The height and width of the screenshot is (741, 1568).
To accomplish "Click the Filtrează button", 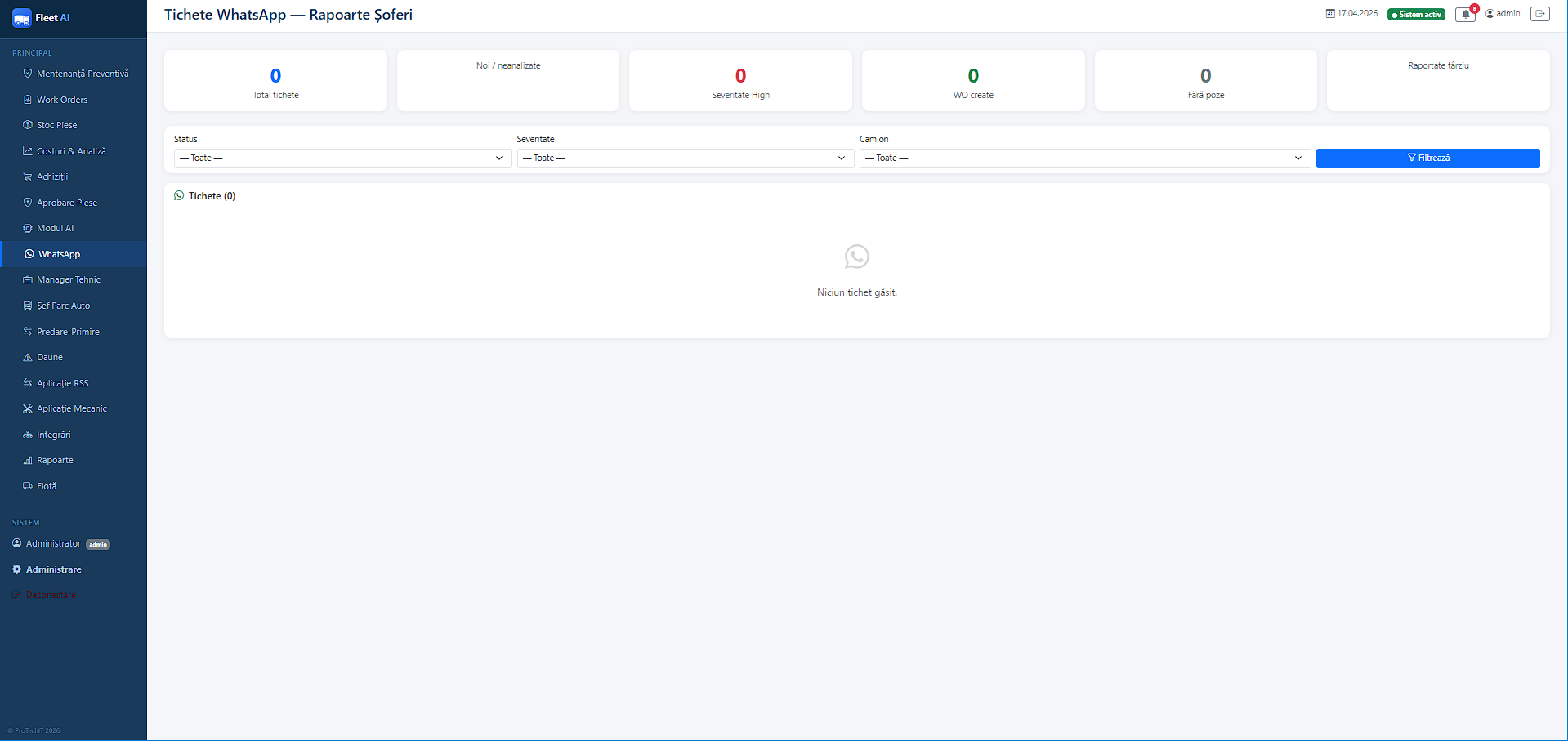I will click(x=1427, y=158).
